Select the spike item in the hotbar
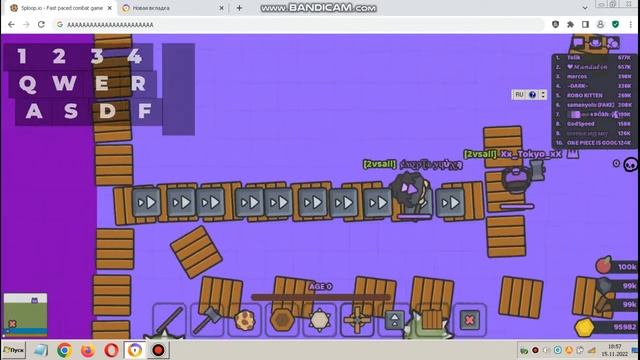This screenshot has width=640, height=360. (x=320, y=320)
